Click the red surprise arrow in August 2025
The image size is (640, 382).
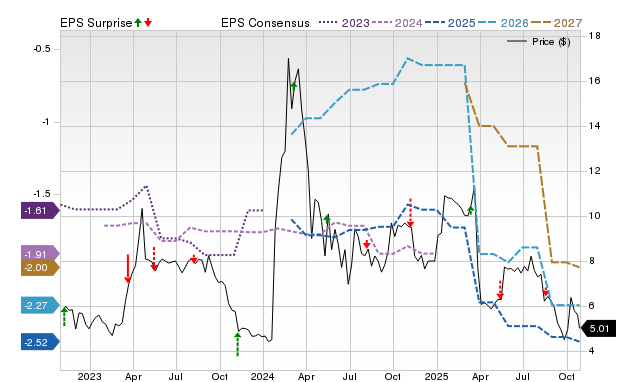545,291
